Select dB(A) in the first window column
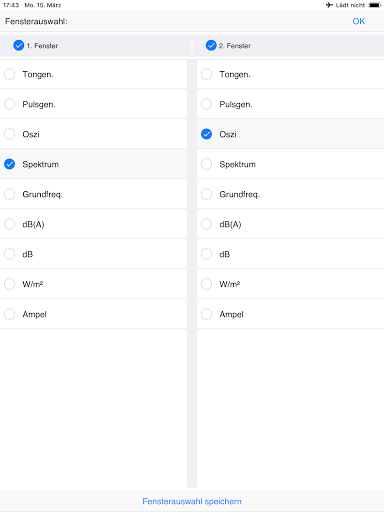384x512 pixels. pos(93,224)
